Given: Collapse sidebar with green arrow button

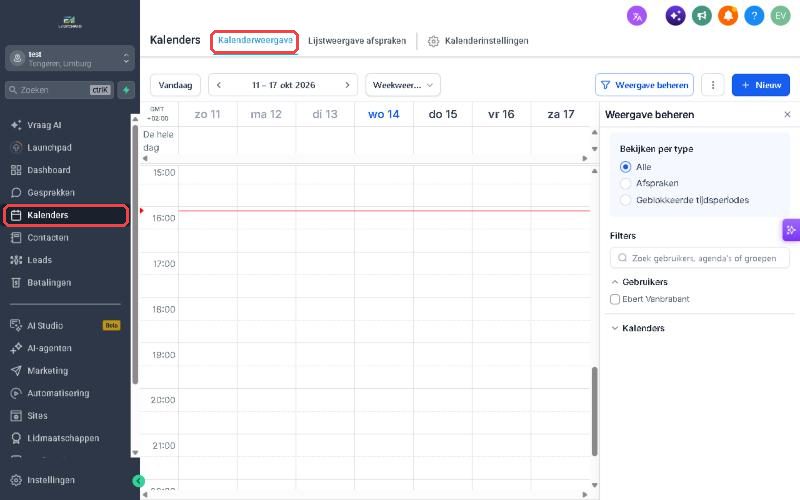Looking at the screenshot, I should tap(138, 481).
